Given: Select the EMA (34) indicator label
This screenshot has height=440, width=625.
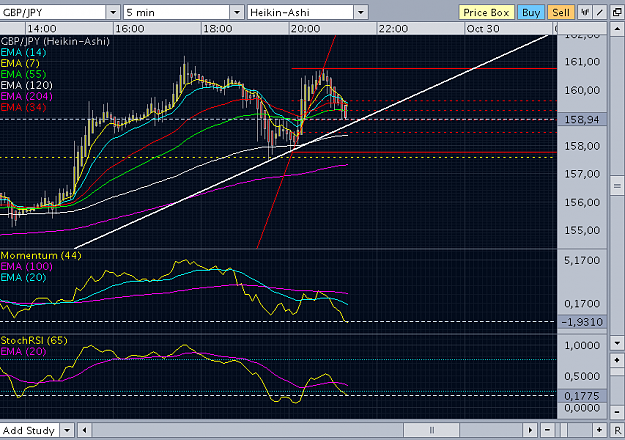Looking at the screenshot, I should click(x=23, y=107).
